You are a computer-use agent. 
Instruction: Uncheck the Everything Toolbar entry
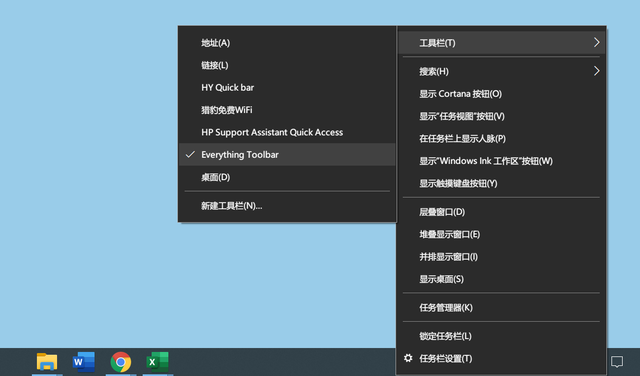pyautogui.click(x=287, y=155)
